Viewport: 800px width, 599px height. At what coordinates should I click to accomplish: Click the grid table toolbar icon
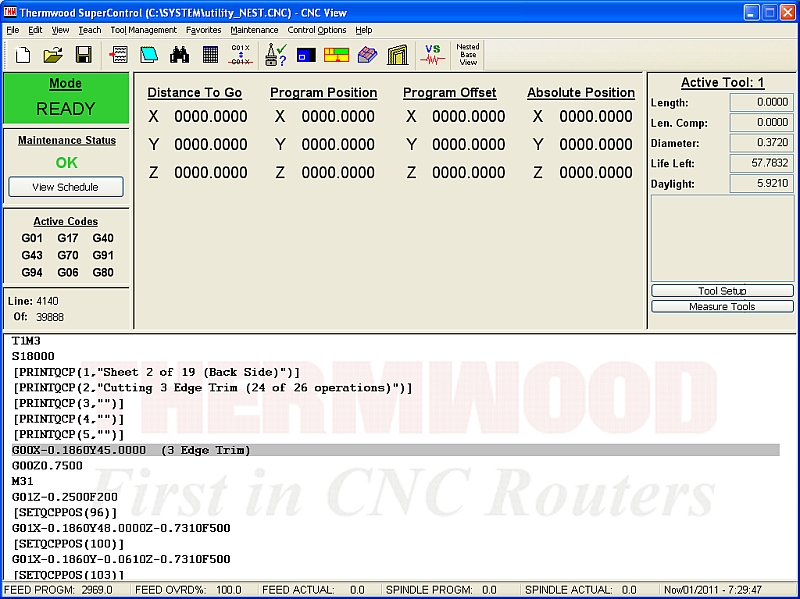click(210, 55)
